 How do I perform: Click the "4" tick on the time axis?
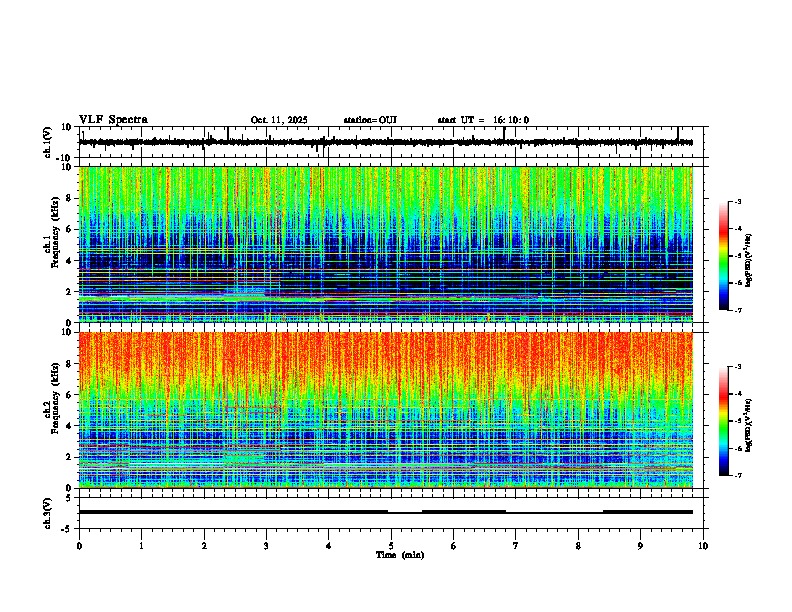[x=329, y=546]
